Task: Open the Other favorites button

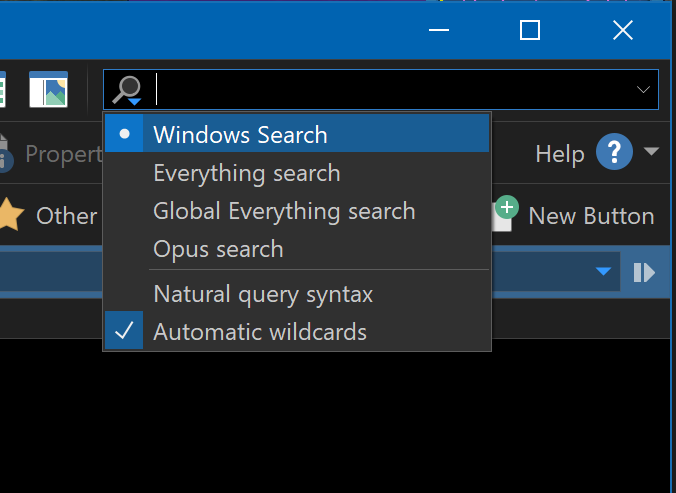Action: coord(48,215)
